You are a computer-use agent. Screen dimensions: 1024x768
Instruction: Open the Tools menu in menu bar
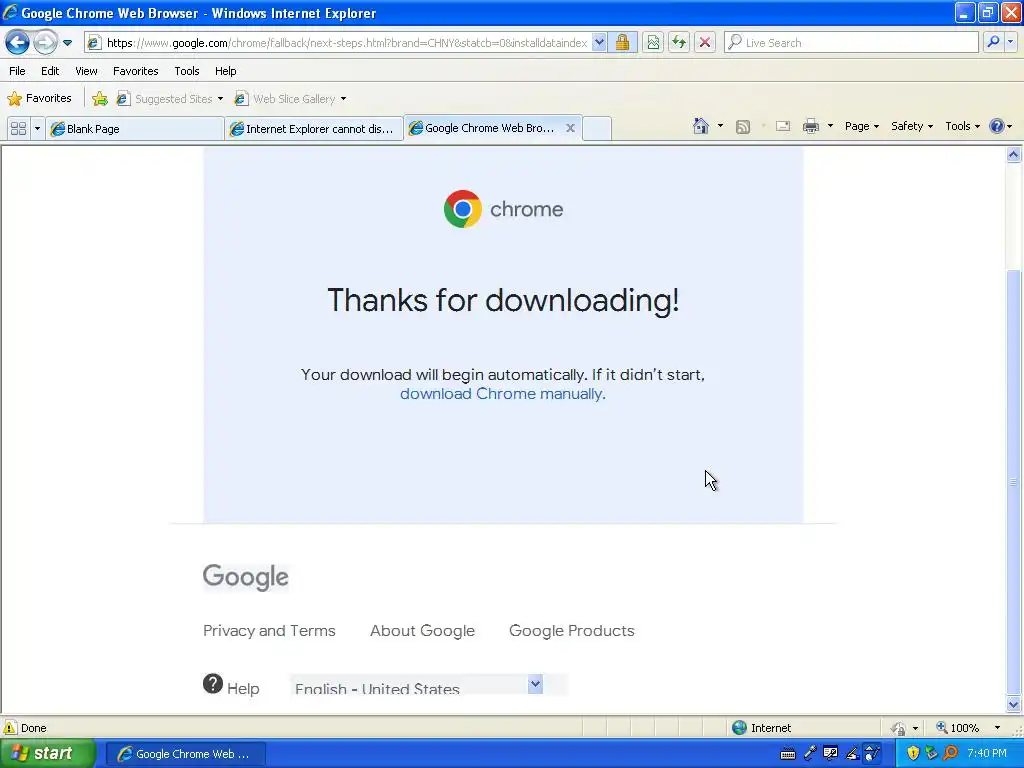click(x=187, y=71)
